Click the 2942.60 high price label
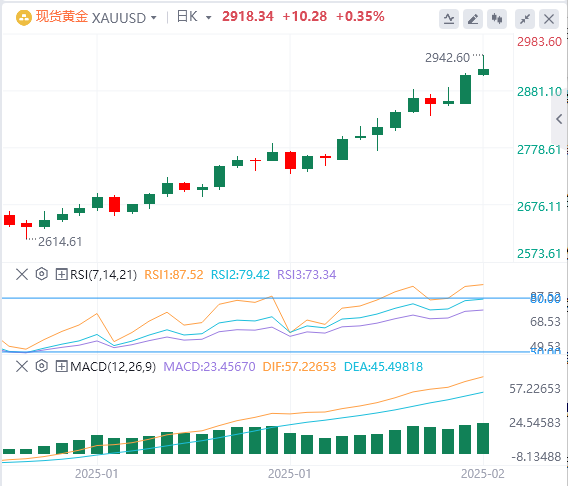The height and width of the screenshot is (486, 568). 447,58
